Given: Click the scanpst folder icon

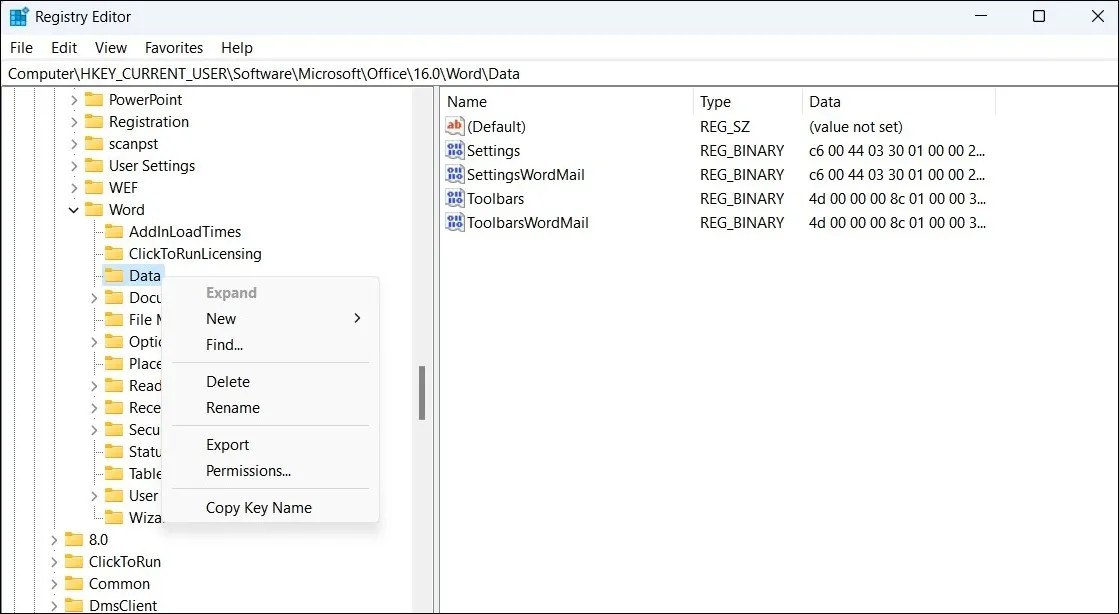Looking at the screenshot, I should click(93, 144).
